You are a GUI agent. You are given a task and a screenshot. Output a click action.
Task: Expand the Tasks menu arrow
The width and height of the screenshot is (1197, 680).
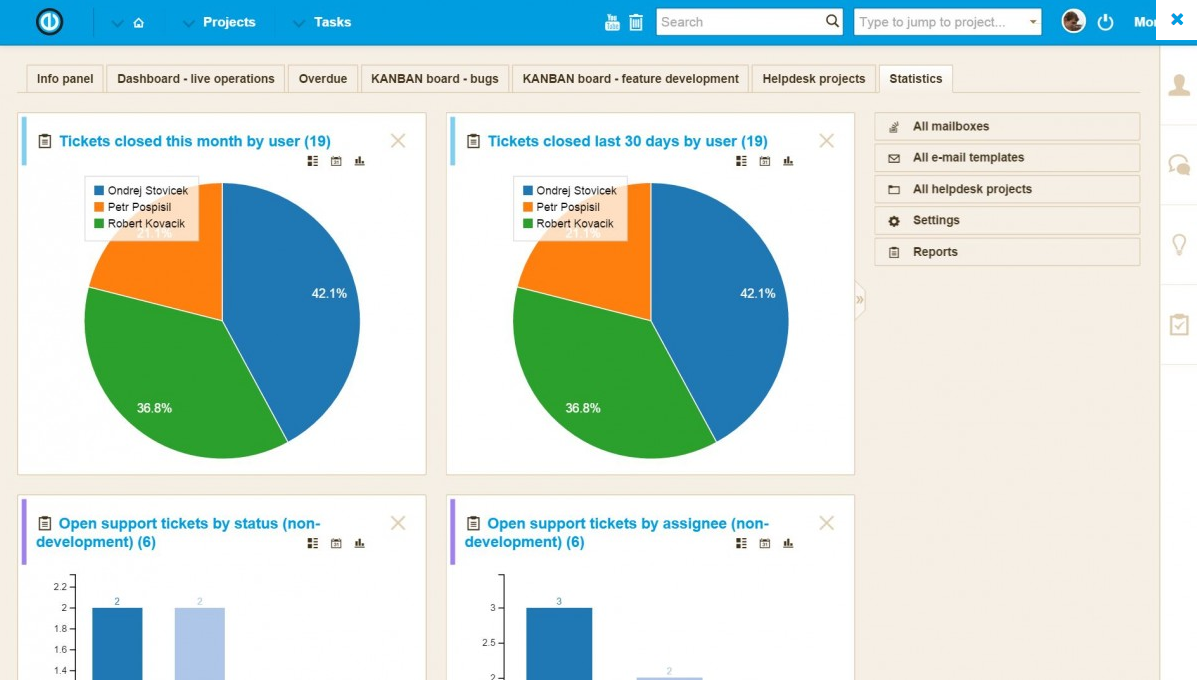298,24
